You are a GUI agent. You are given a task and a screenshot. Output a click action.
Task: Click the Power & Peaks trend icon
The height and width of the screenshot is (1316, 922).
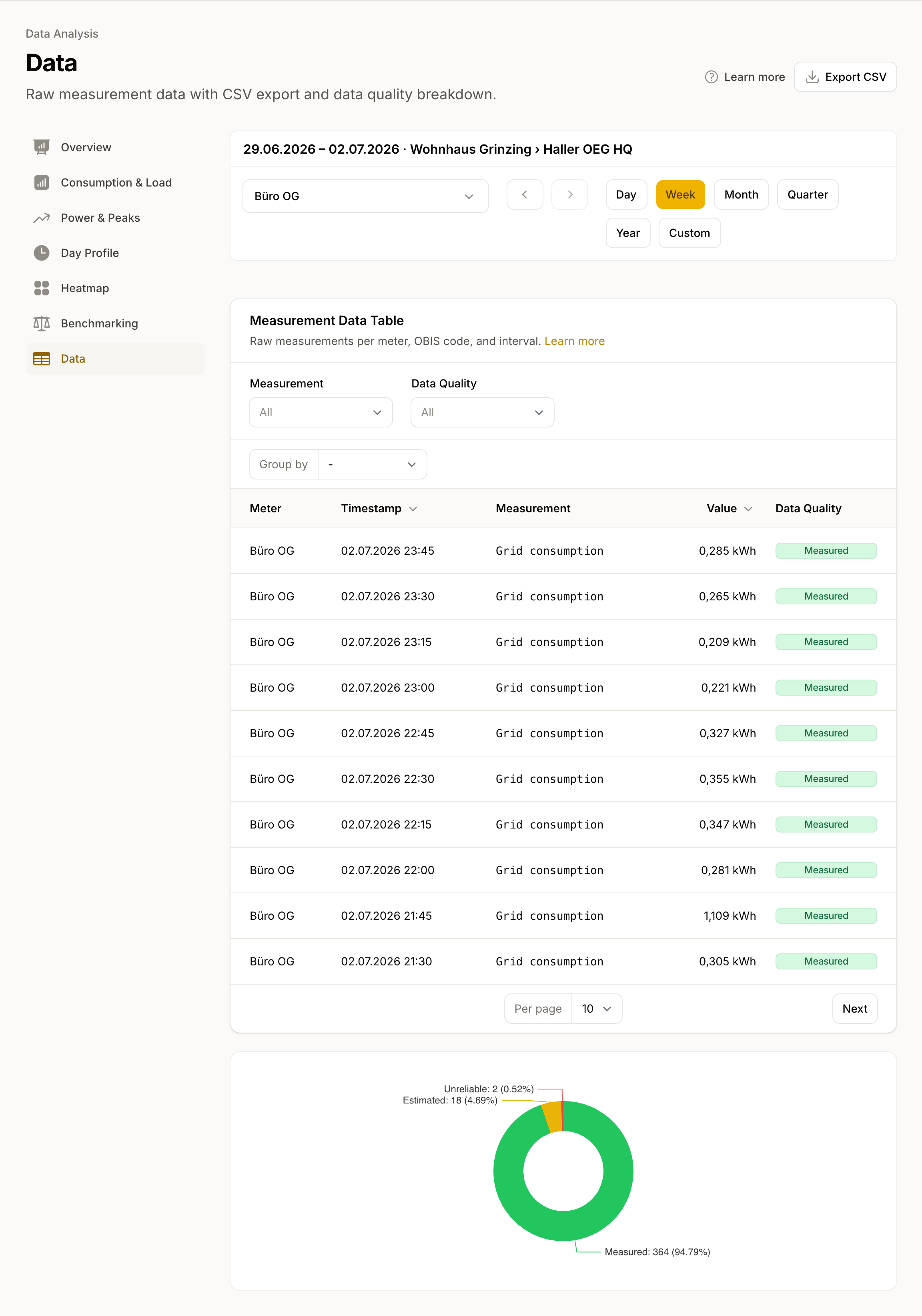pyautogui.click(x=41, y=218)
